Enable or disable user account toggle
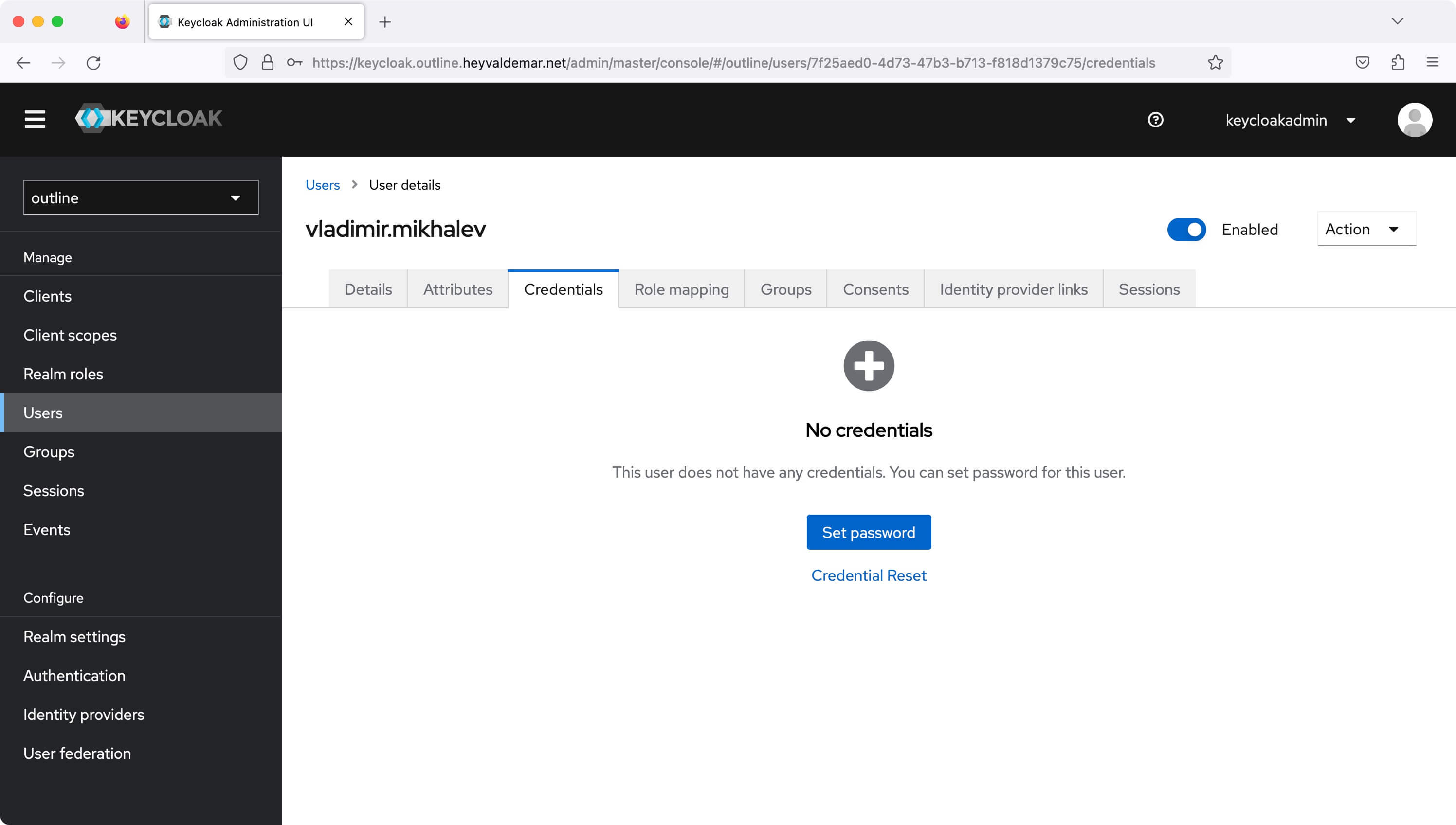This screenshot has height=825, width=1456. (x=1187, y=229)
